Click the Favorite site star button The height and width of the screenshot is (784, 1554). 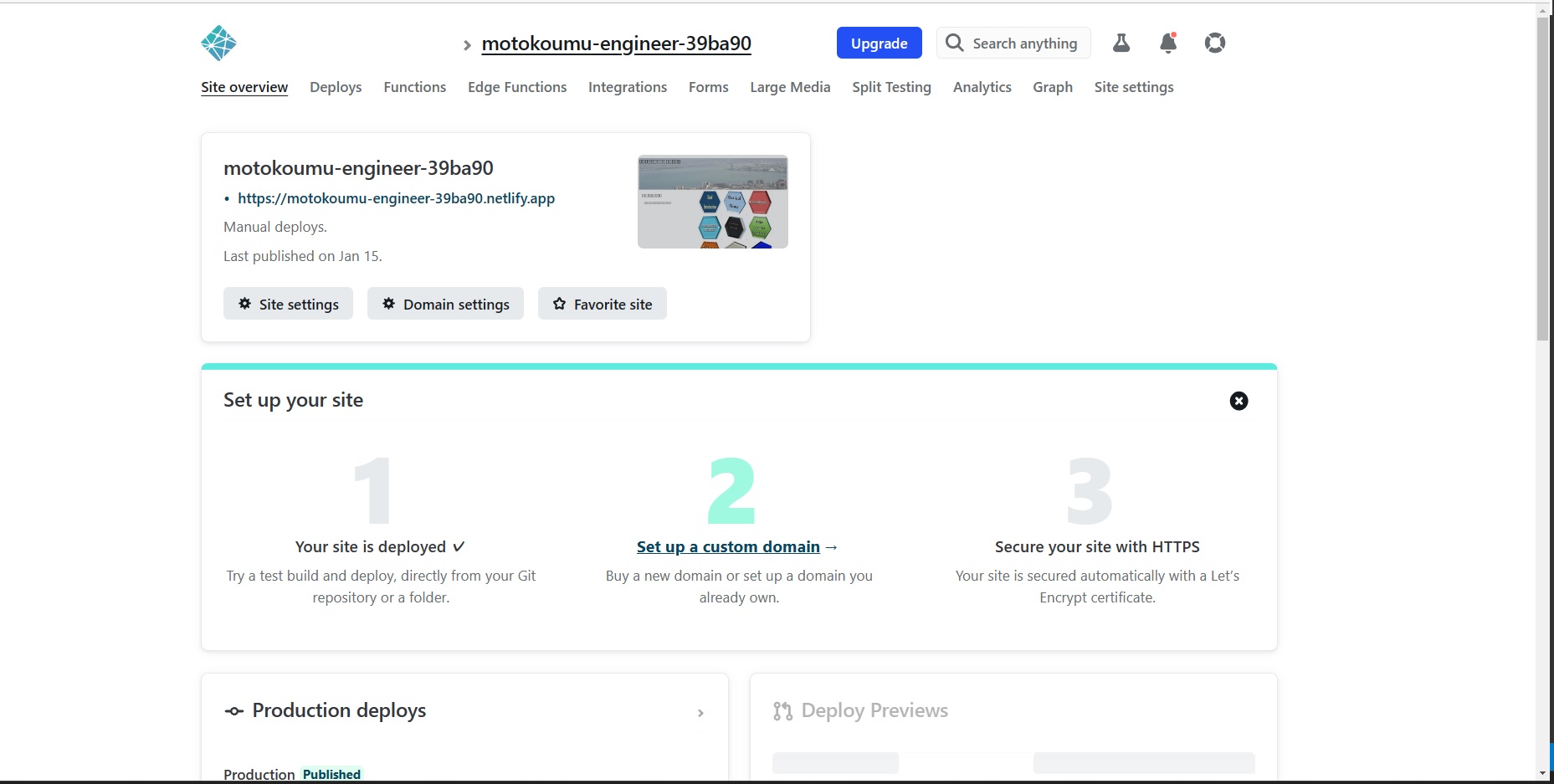coord(602,304)
